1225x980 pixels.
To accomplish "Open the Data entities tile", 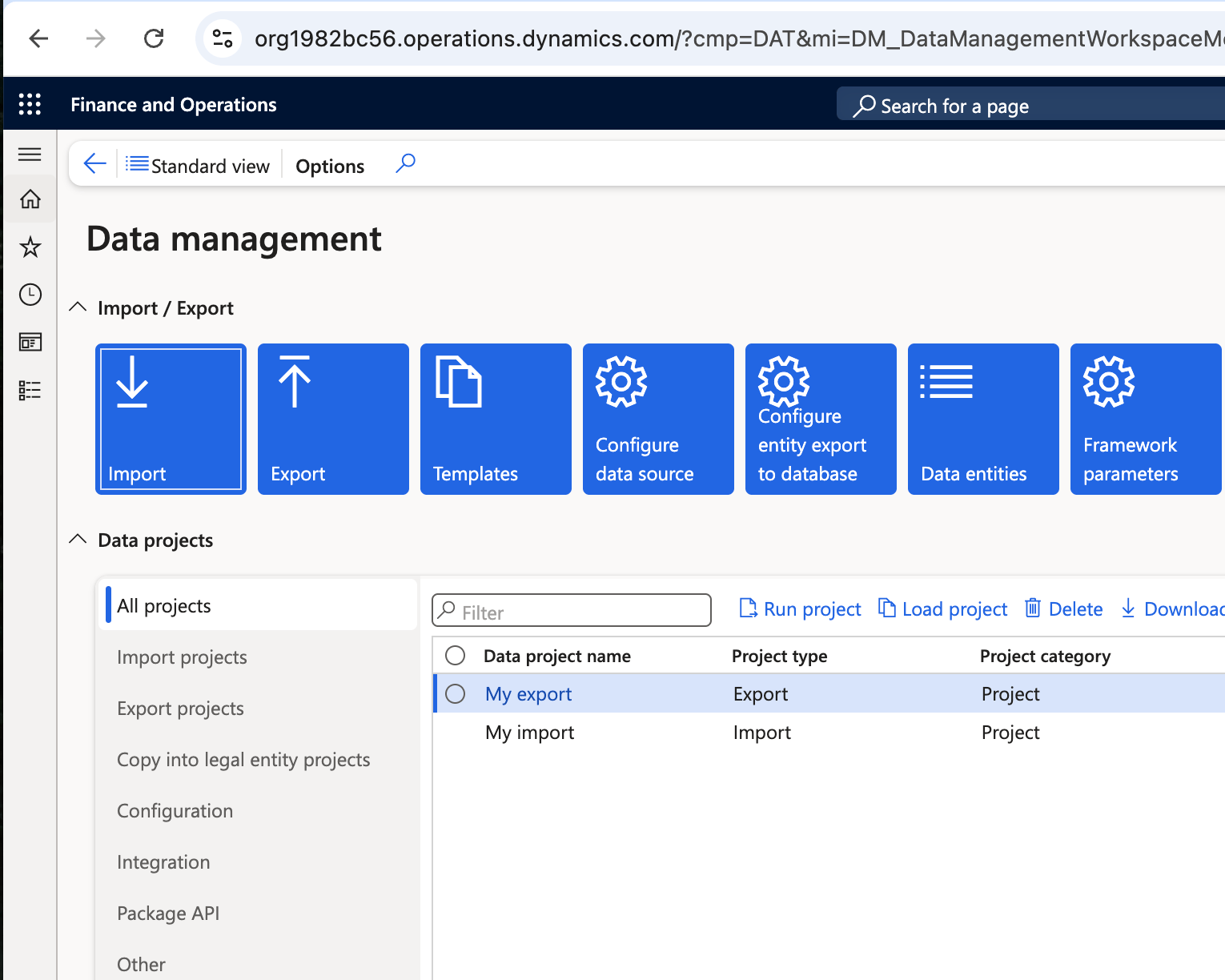I will tap(983, 419).
